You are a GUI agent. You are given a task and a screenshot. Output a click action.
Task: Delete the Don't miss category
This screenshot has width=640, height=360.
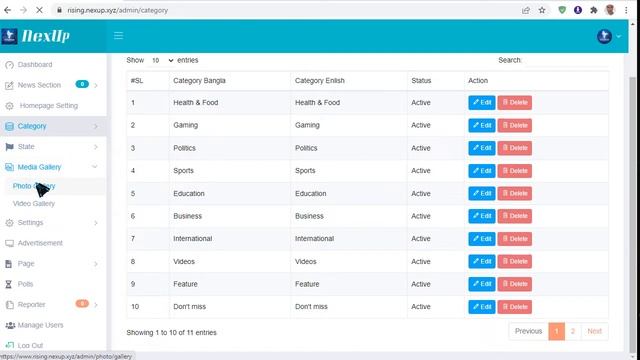[x=515, y=307]
